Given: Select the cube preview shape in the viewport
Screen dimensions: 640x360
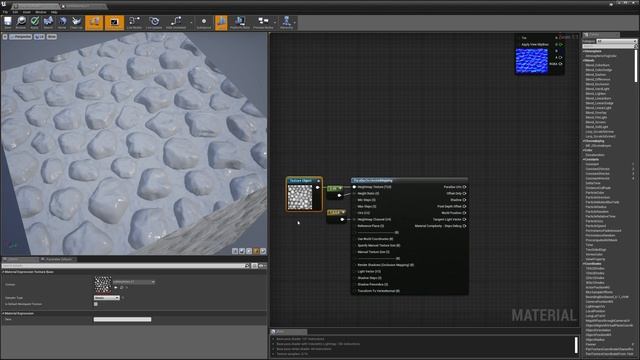Looking at the screenshot, I should click(256, 251).
